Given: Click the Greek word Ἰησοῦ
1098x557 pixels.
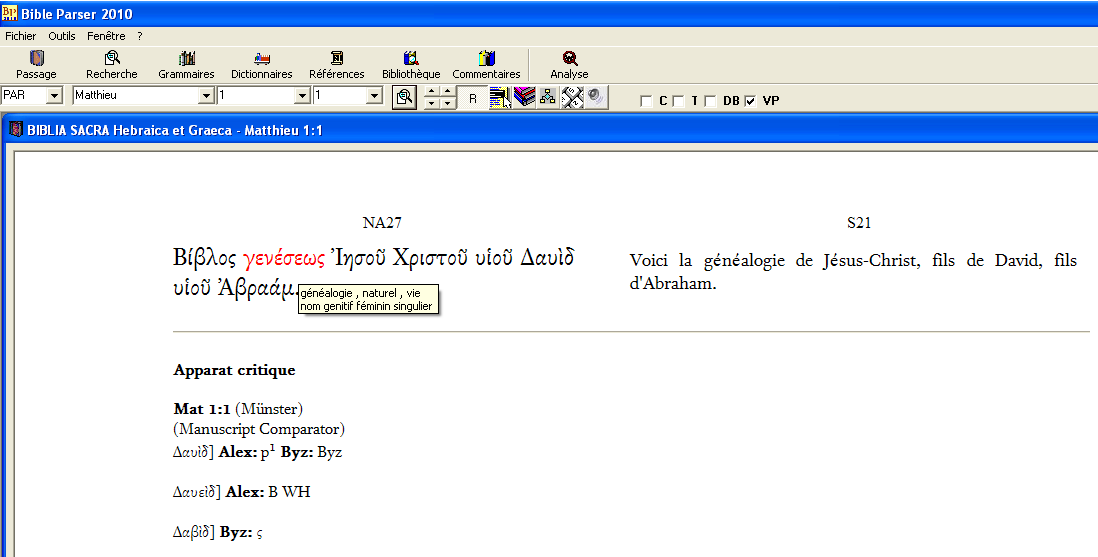Looking at the screenshot, I should coord(358,258).
